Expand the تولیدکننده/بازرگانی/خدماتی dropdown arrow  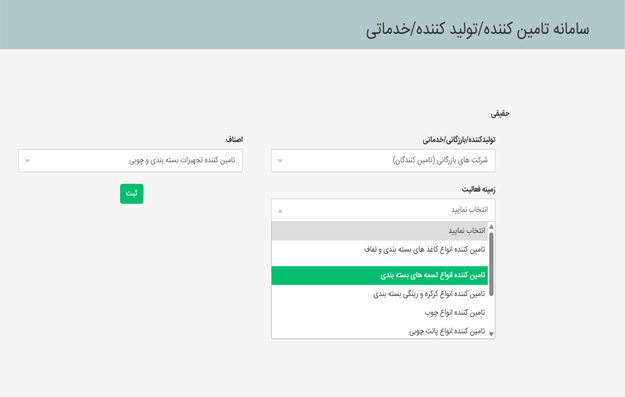coord(280,161)
